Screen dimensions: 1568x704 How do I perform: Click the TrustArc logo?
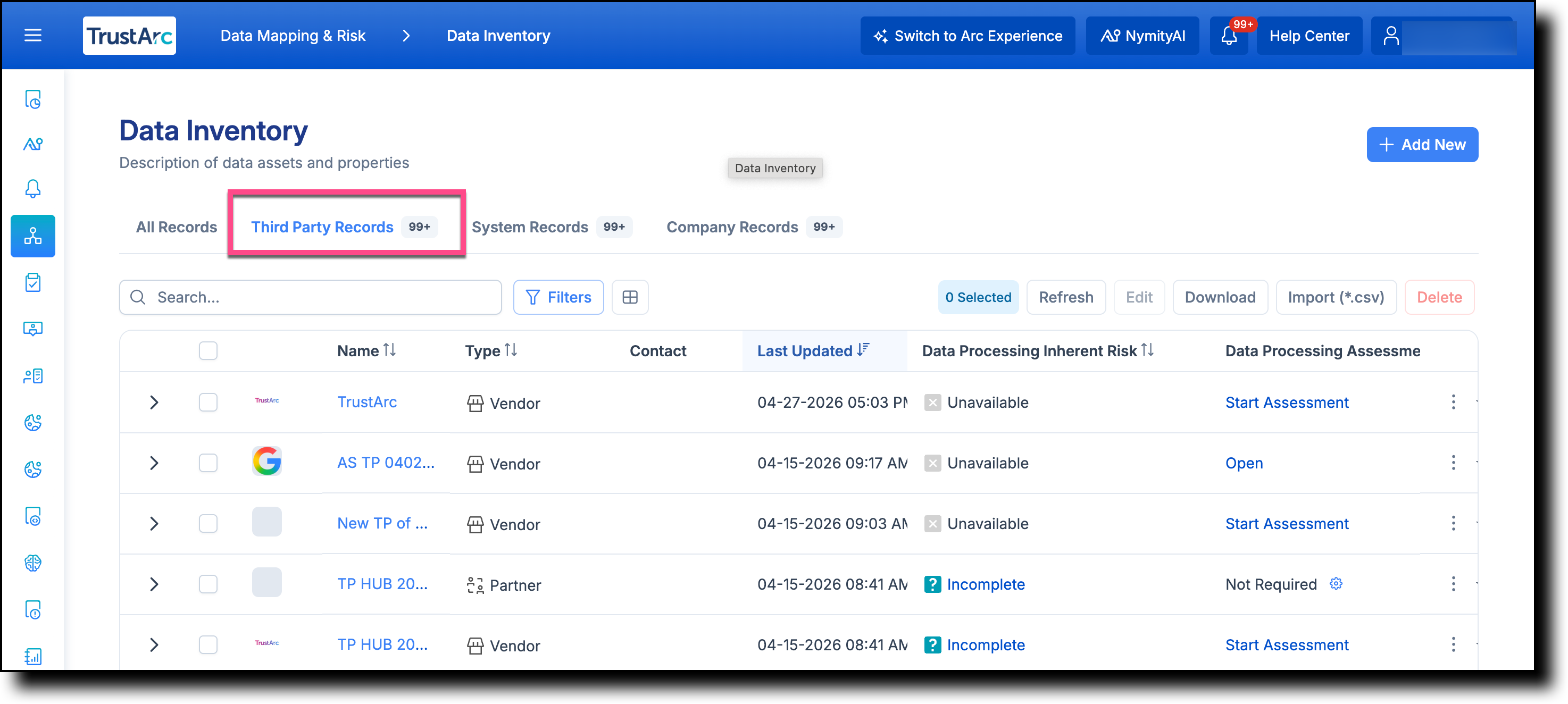pyautogui.click(x=129, y=35)
